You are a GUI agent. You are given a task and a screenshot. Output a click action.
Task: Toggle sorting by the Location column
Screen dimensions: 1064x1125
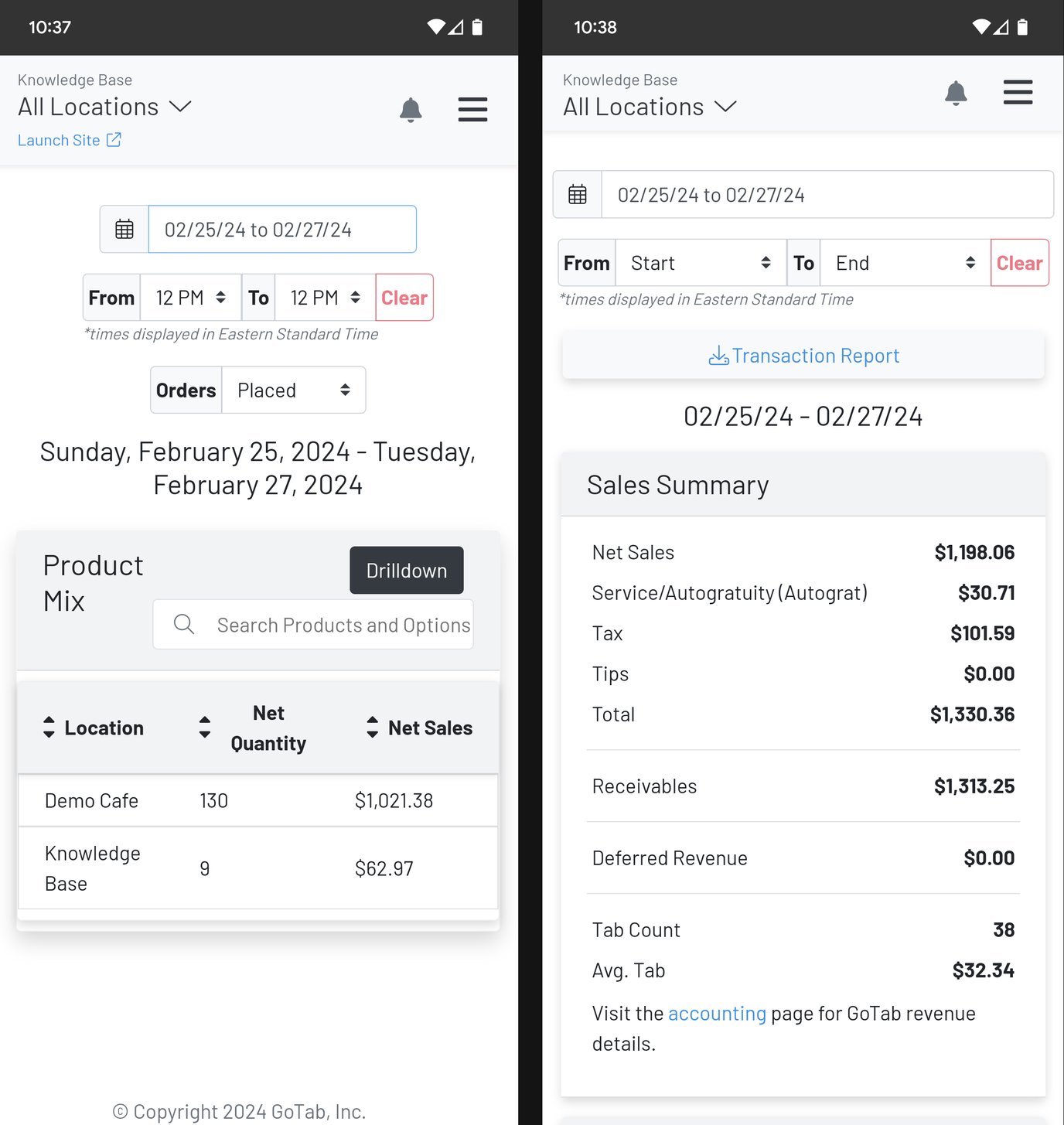(48, 727)
